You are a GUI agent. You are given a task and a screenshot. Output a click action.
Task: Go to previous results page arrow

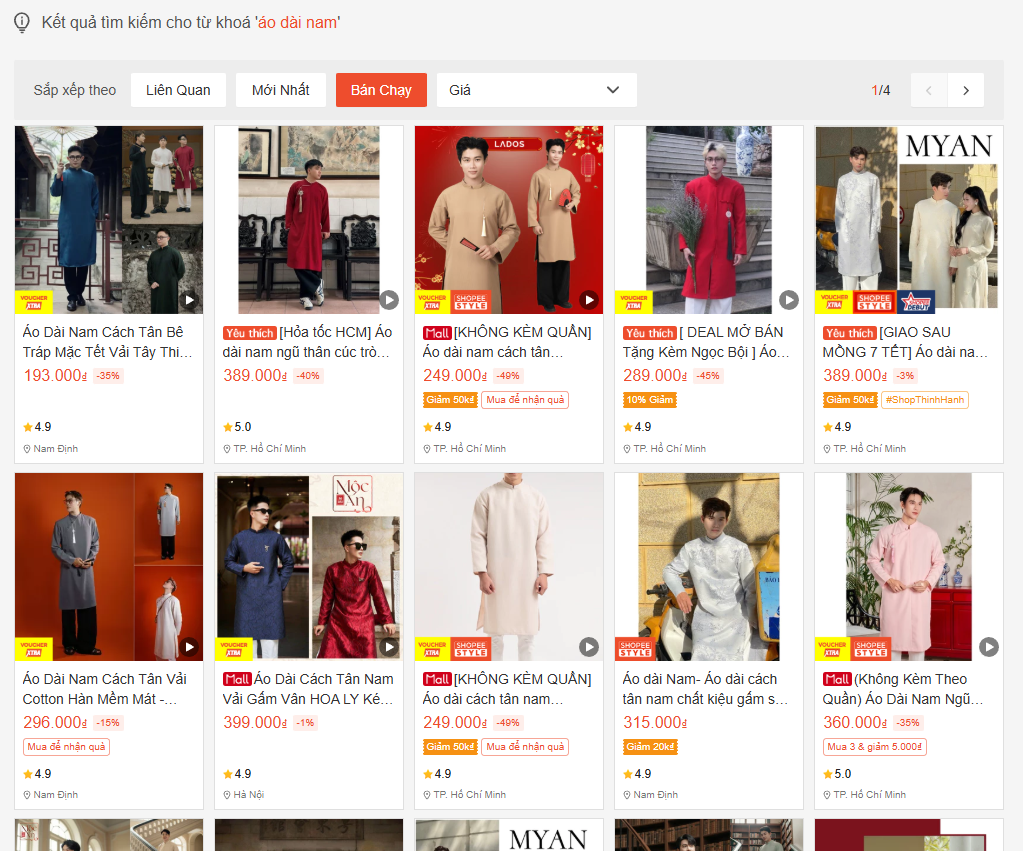[x=929, y=90]
